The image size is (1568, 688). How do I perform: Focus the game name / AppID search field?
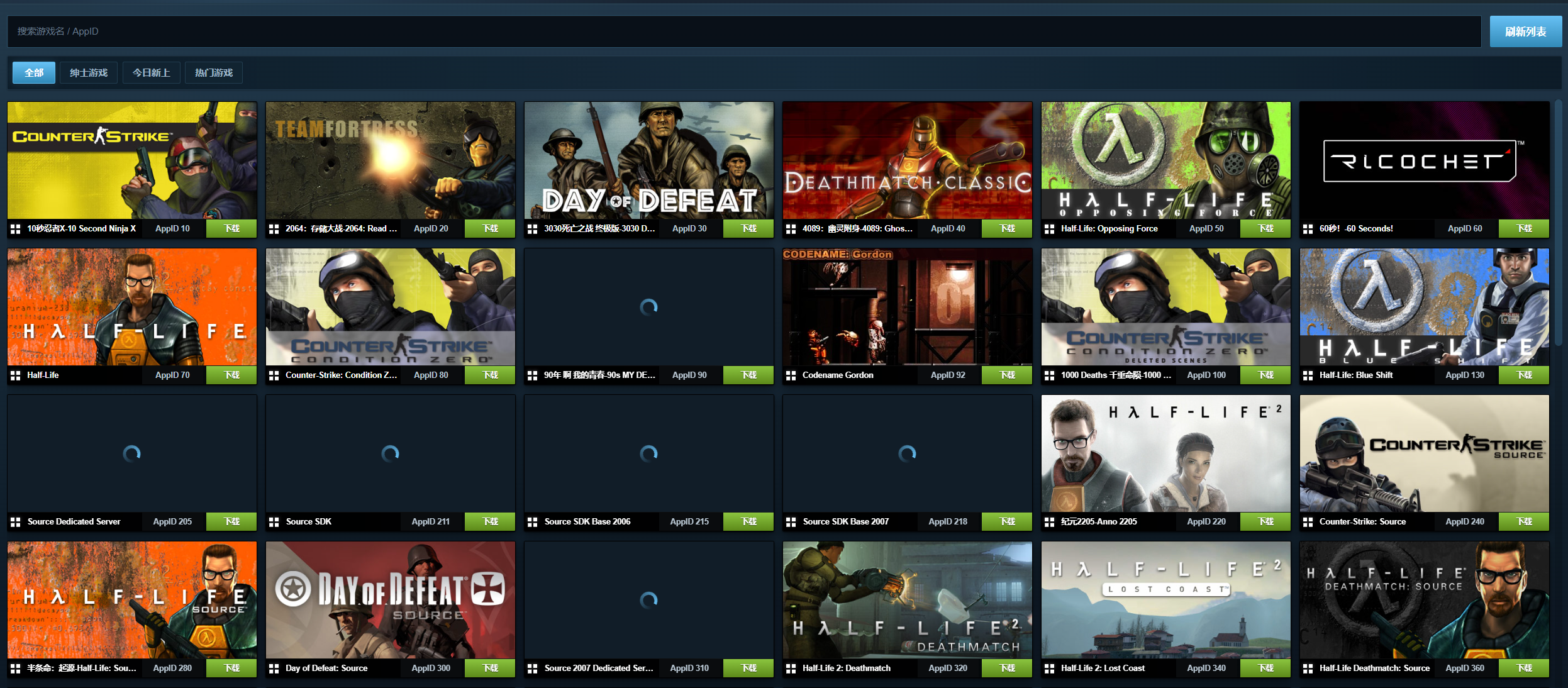[x=744, y=31]
